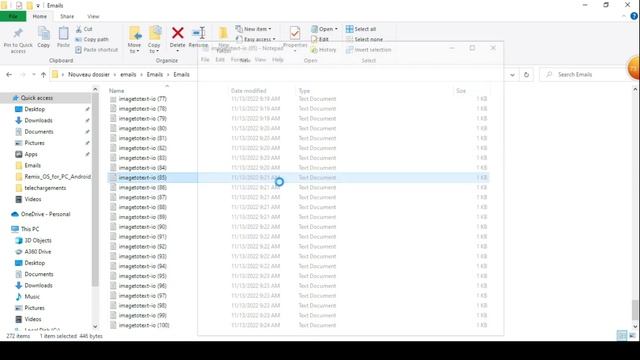Open the New item dropdown
This screenshot has width=640, height=360.
(253, 29)
